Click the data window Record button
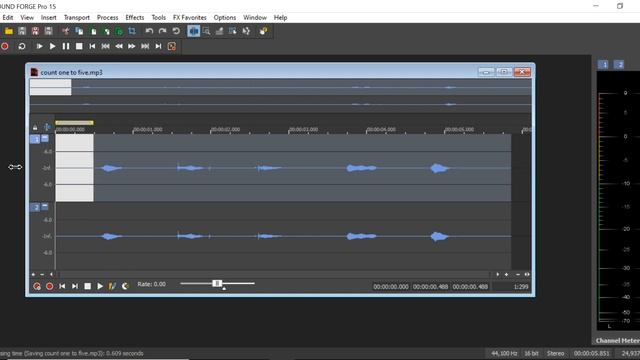 tap(49, 287)
